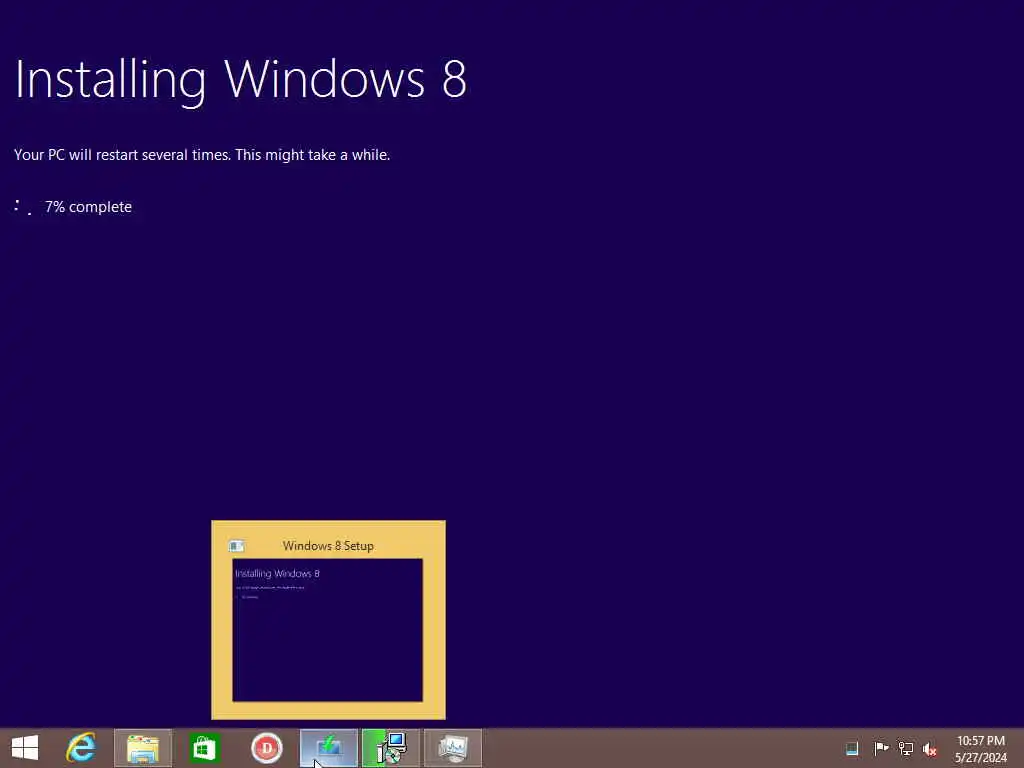Open the Windows Start button

pos(25,748)
